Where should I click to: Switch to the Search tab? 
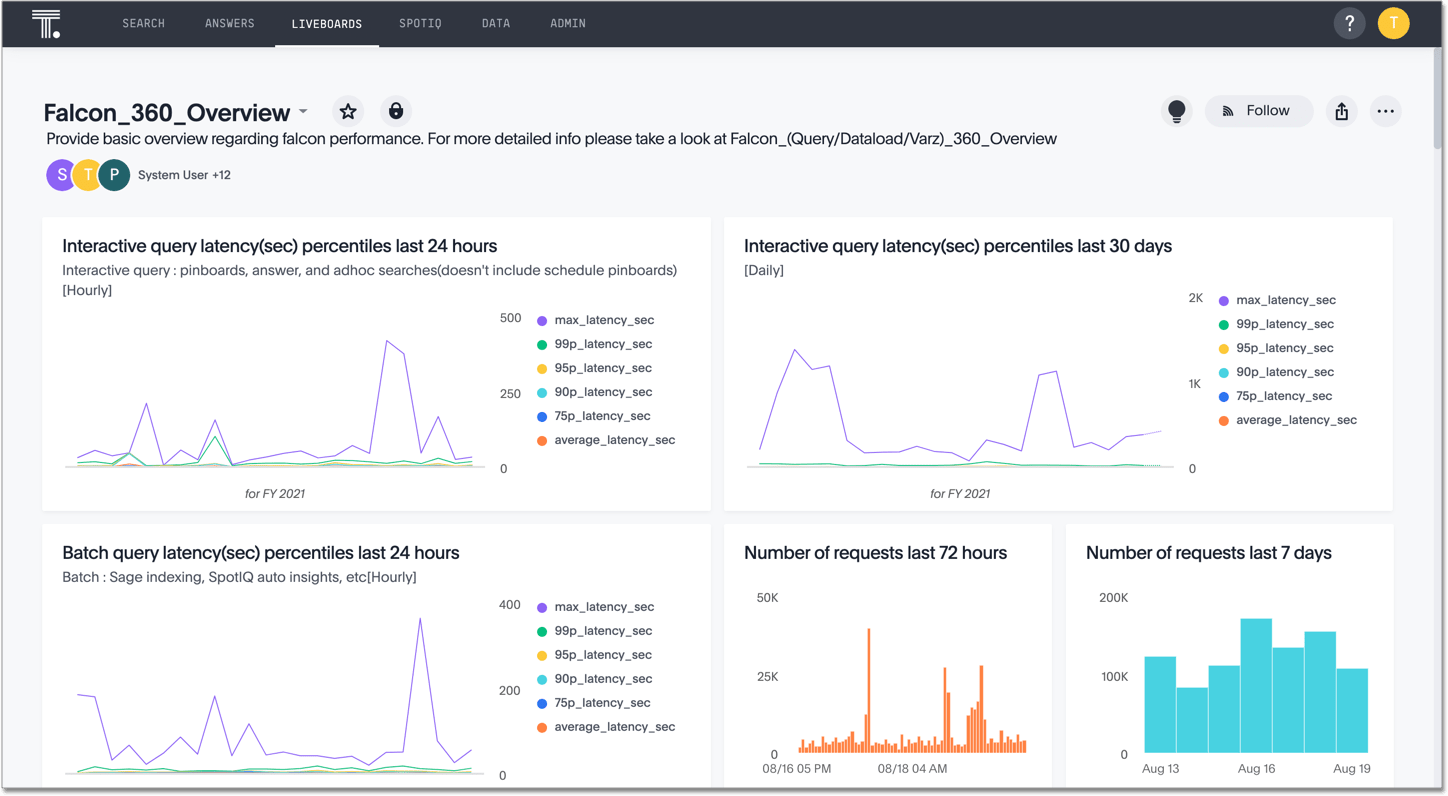[x=143, y=23]
